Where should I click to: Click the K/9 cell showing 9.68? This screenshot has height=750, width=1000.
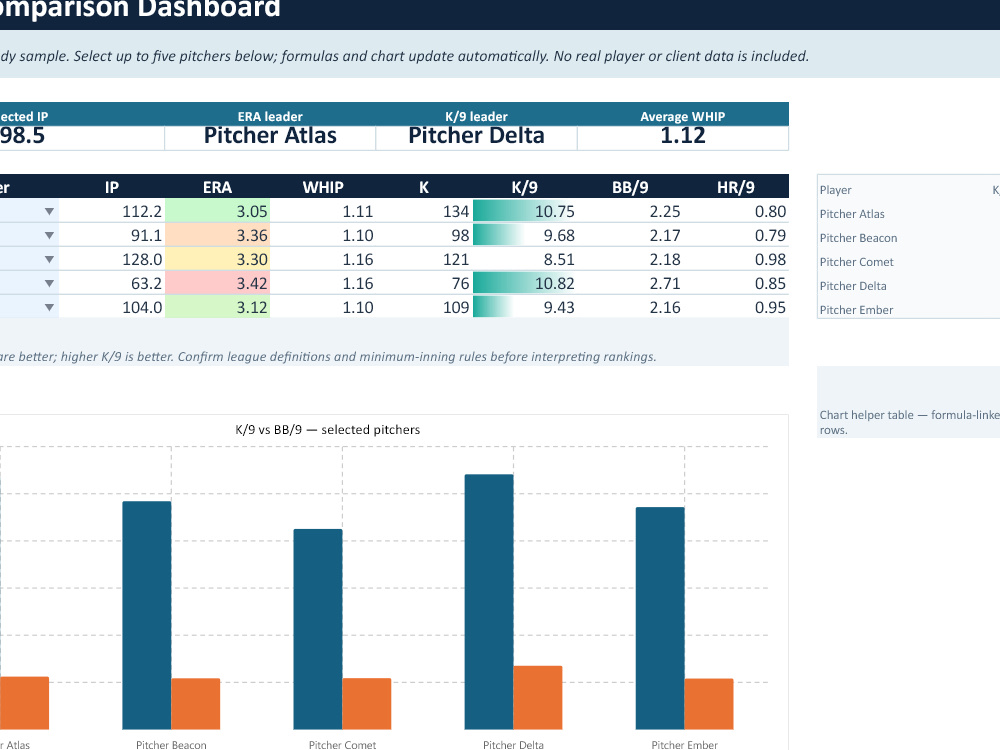pyautogui.click(x=525, y=235)
